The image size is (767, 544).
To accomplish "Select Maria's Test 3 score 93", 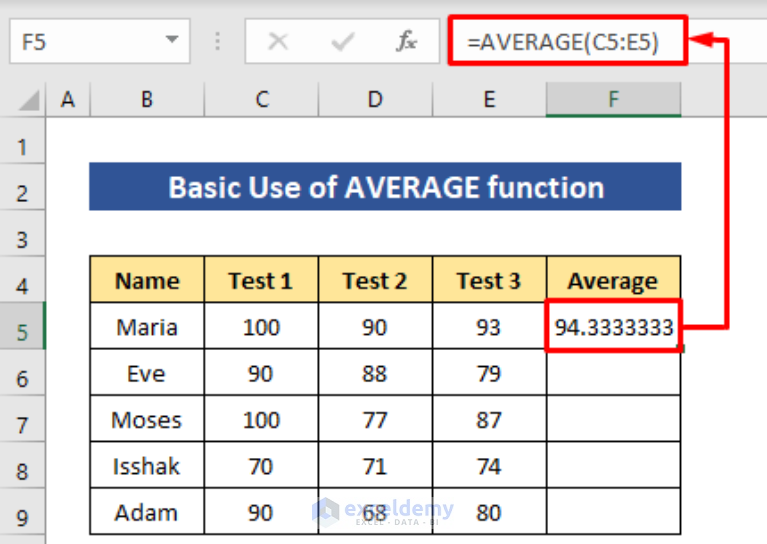I will tap(489, 326).
